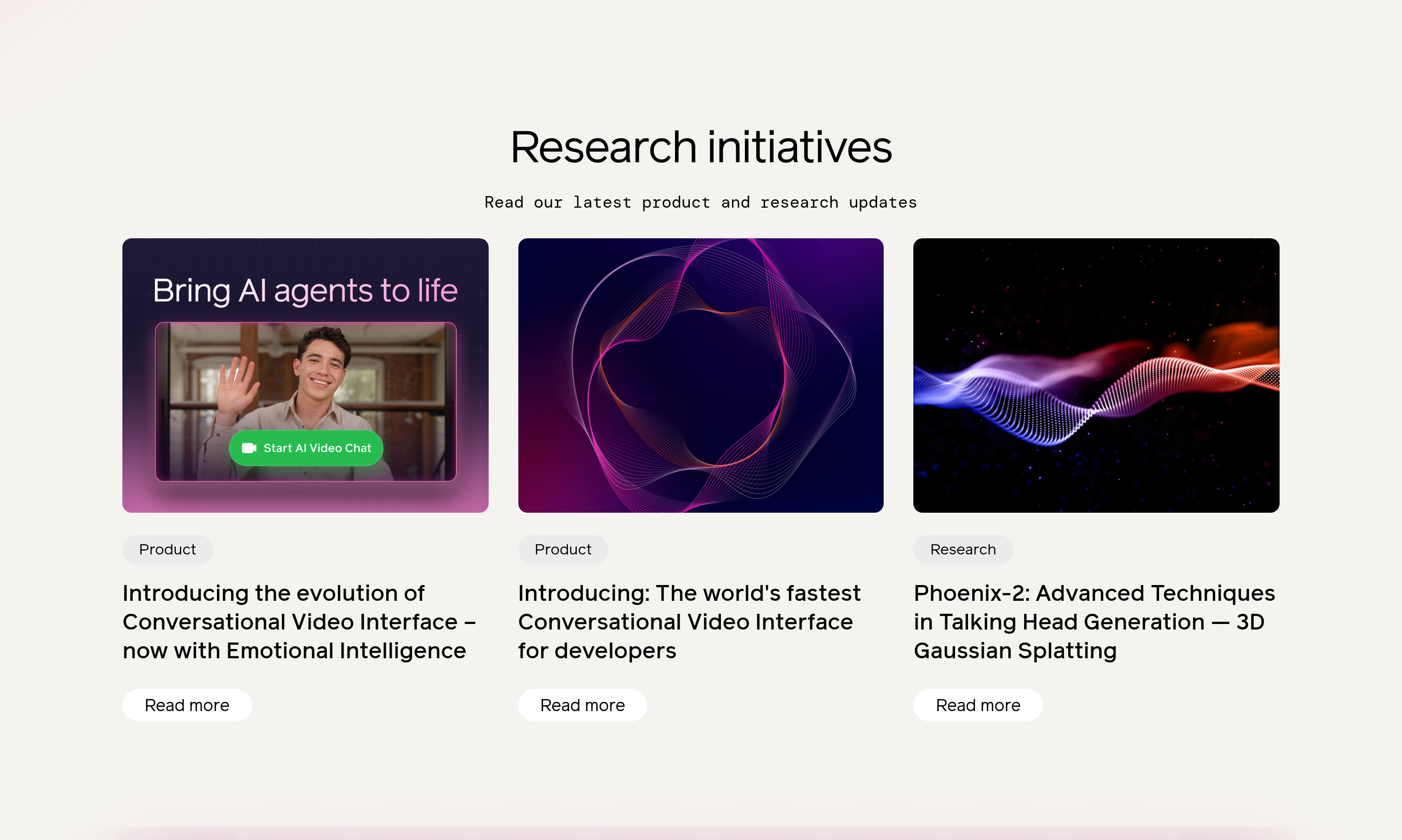Screen dimensions: 1402x840
Task: Read more about the Emotional Intelligence article
Action: (187, 705)
